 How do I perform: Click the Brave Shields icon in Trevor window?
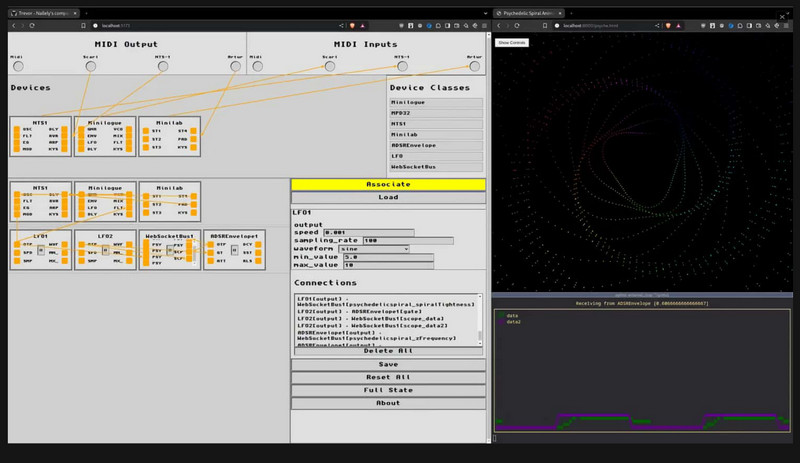353,26
